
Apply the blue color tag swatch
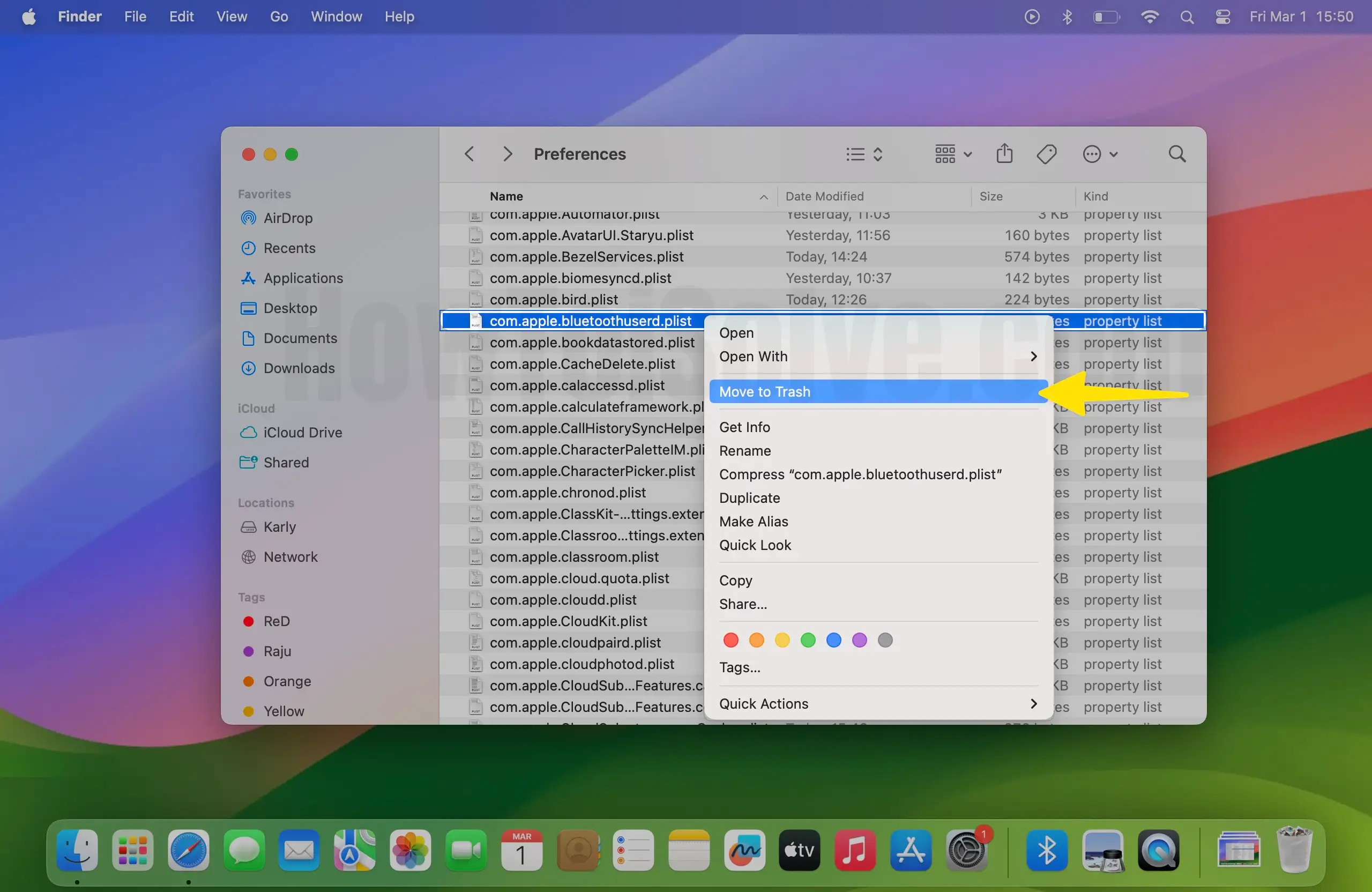[833, 640]
